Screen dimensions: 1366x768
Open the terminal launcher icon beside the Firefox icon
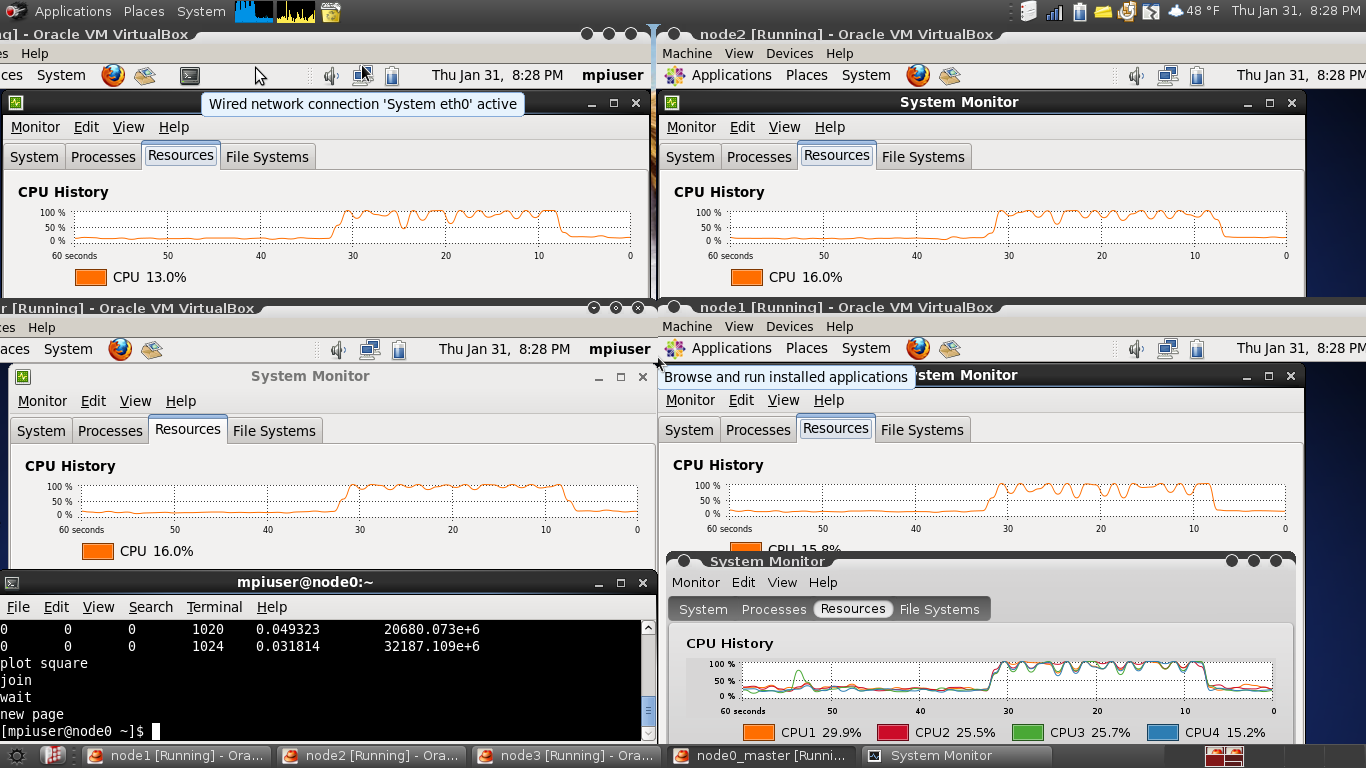pyautogui.click(x=189, y=75)
